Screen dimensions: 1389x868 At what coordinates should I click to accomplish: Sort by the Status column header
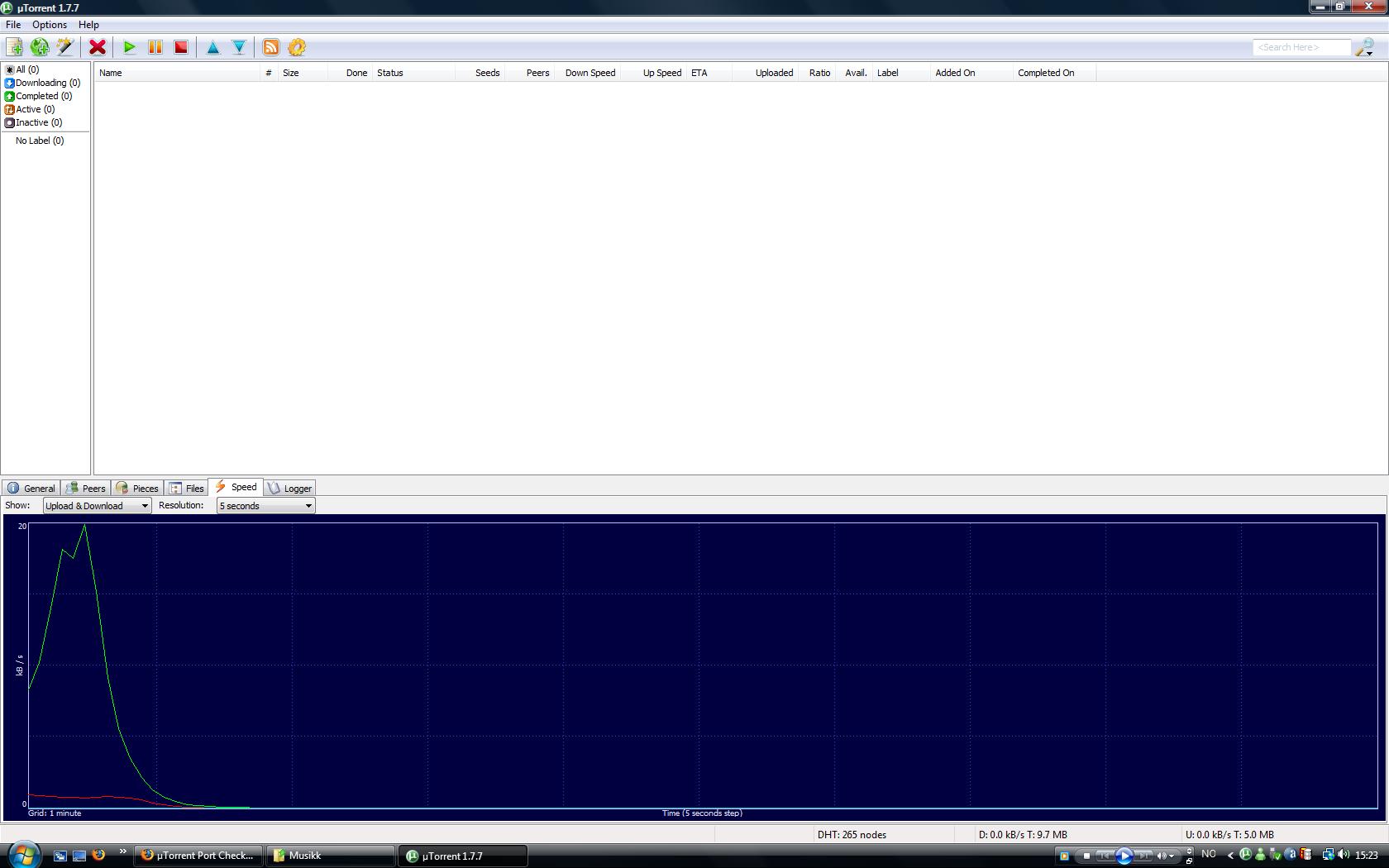tap(414, 73)
